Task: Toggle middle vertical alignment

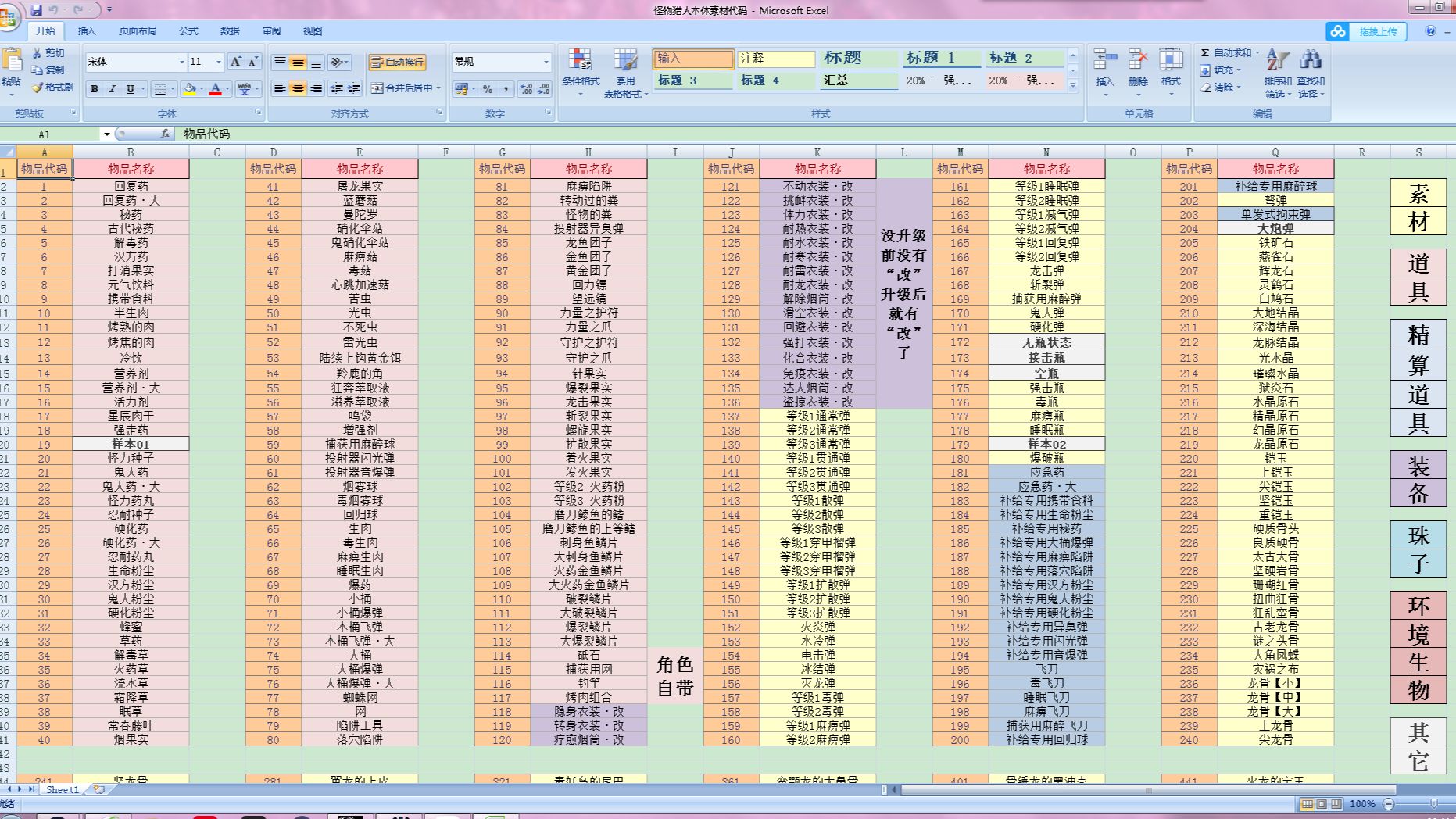Action: click(x=298, y=62)
